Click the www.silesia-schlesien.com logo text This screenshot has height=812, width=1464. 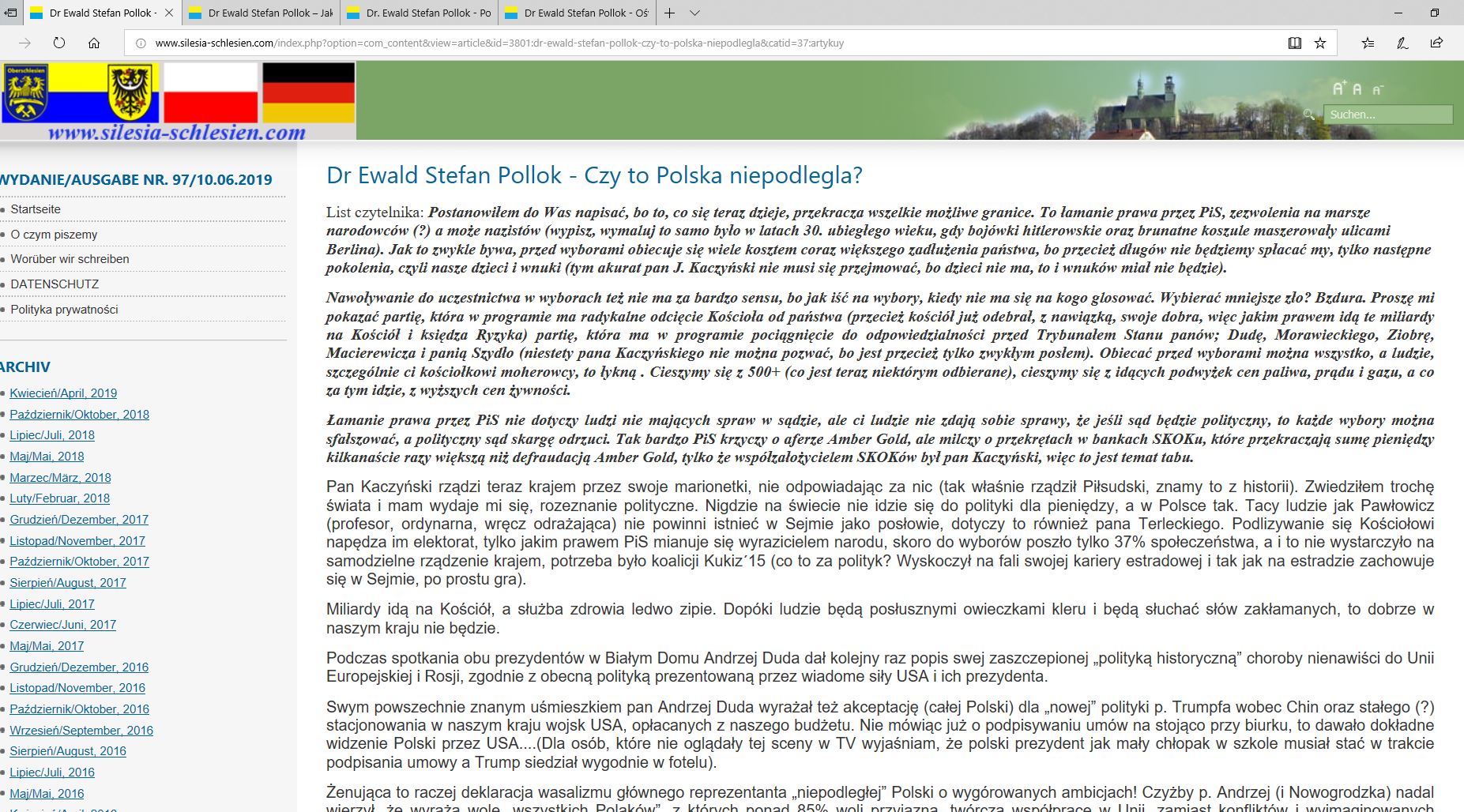176,132
